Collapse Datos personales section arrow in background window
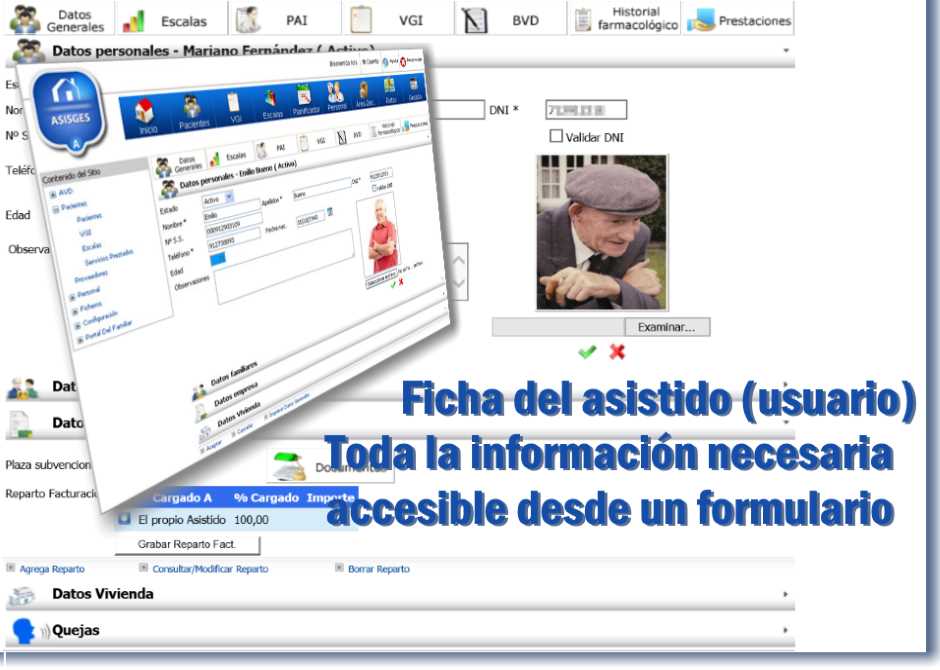The width and height of the screenshot is (940, 670). 786,51
